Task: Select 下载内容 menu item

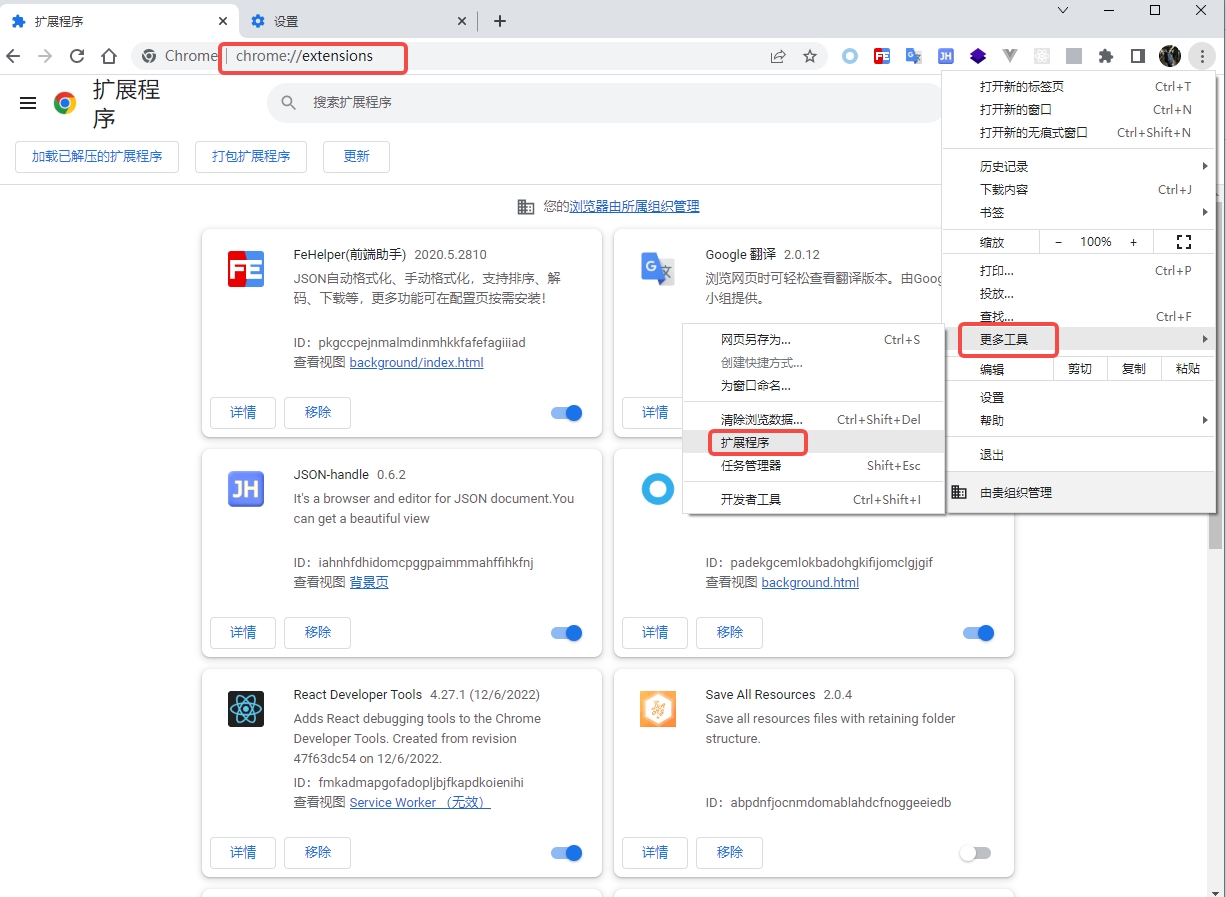Action: click(x=1079, y=190)
